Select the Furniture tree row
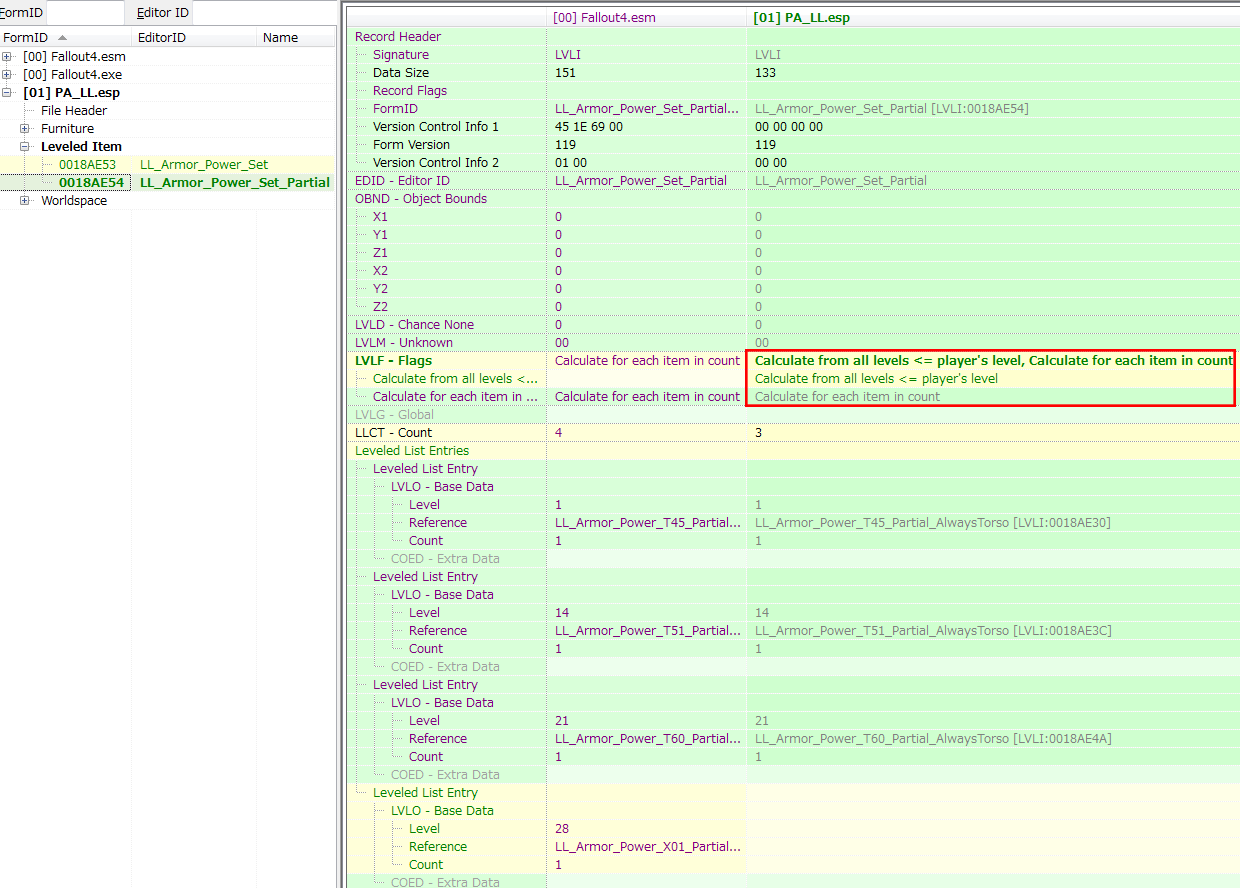The height and width of the screenshot is (888, 1240). pyautogui.click(x=67, y=128)
